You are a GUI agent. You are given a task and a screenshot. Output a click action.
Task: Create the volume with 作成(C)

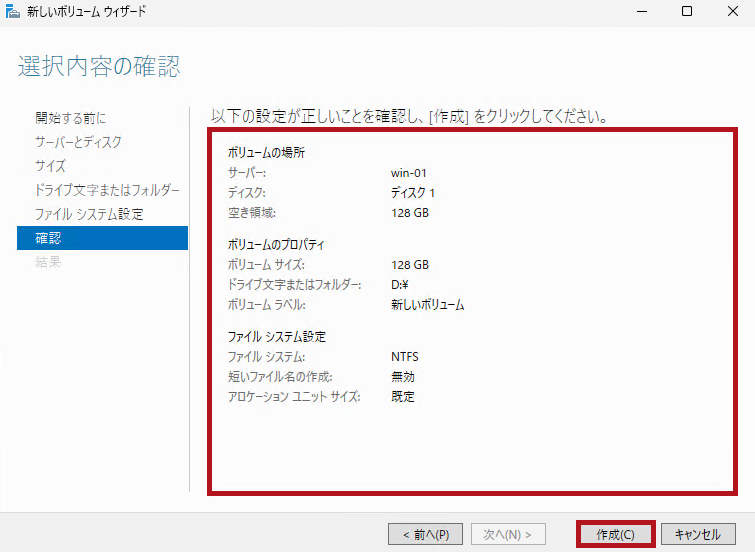[616, 534]
